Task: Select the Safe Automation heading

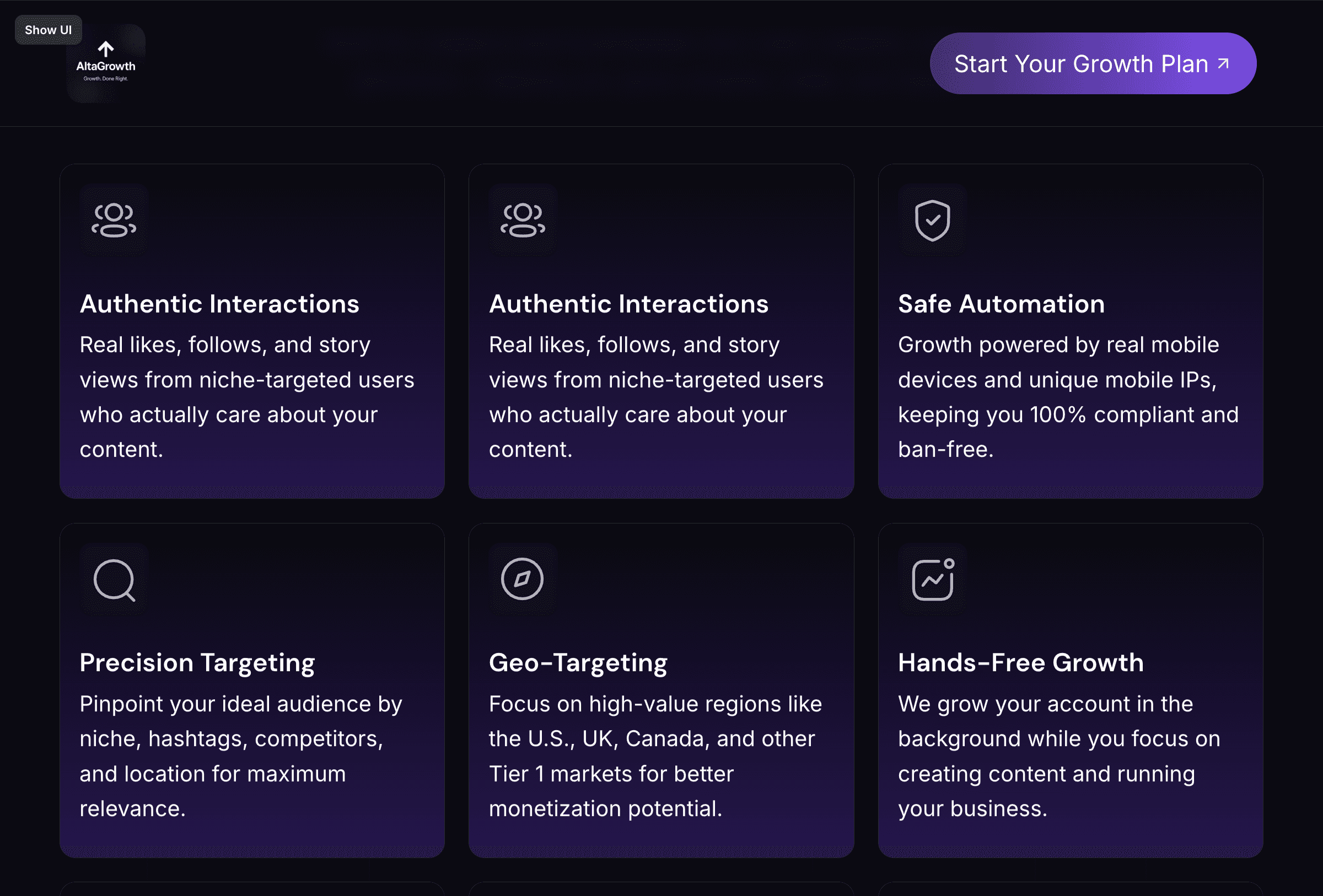Action: tap(1001, 304)
